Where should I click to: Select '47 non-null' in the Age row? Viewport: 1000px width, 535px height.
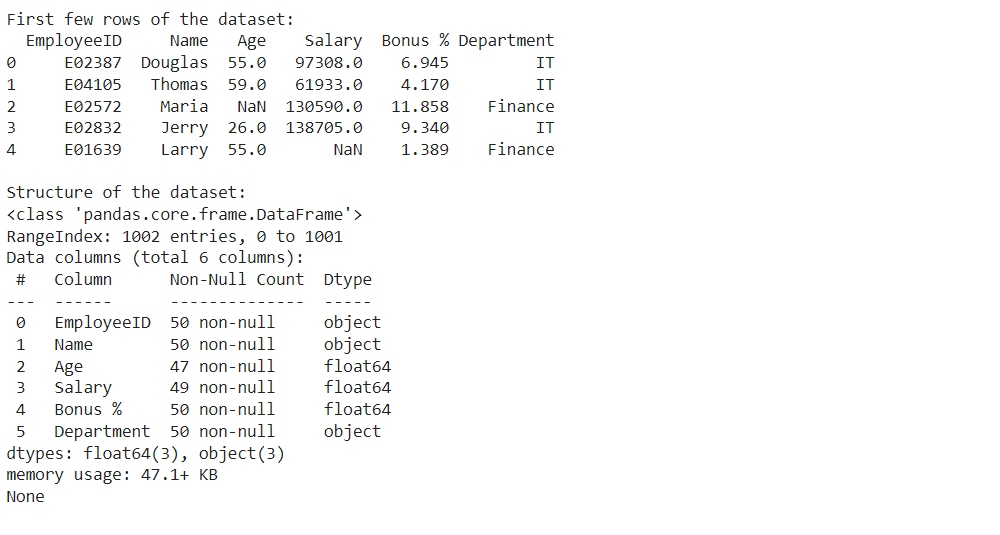click(x=222, y=366)
